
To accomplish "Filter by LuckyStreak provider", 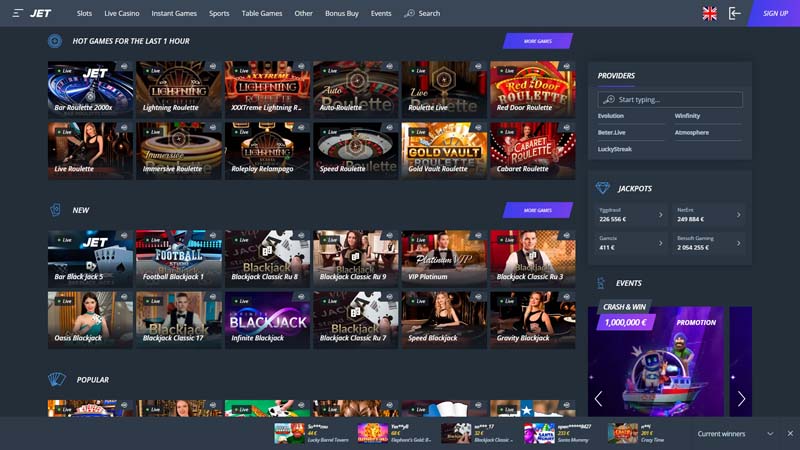I will click(615, 149).
